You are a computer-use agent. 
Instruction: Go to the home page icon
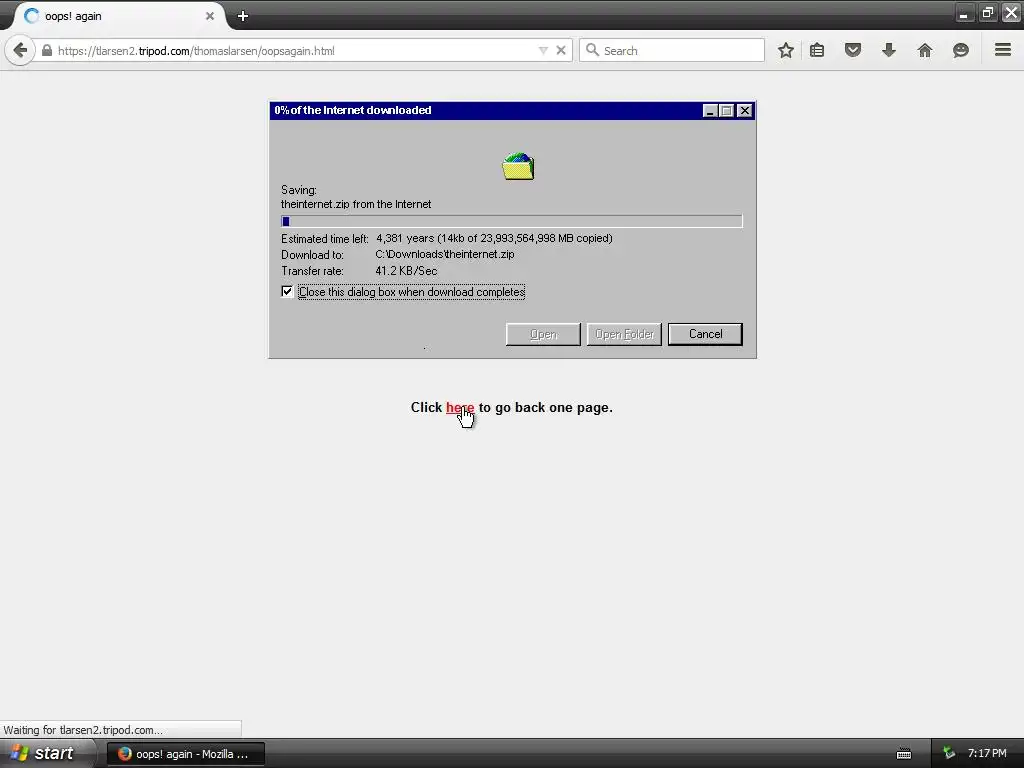click(925, 50)
